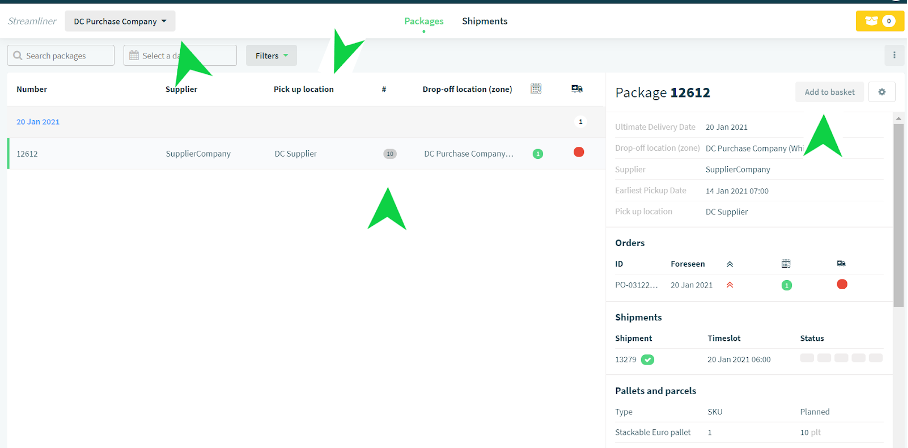Open the package settings gear icon
This screenshot has height=448, width=908.
[x=882, y=92]
